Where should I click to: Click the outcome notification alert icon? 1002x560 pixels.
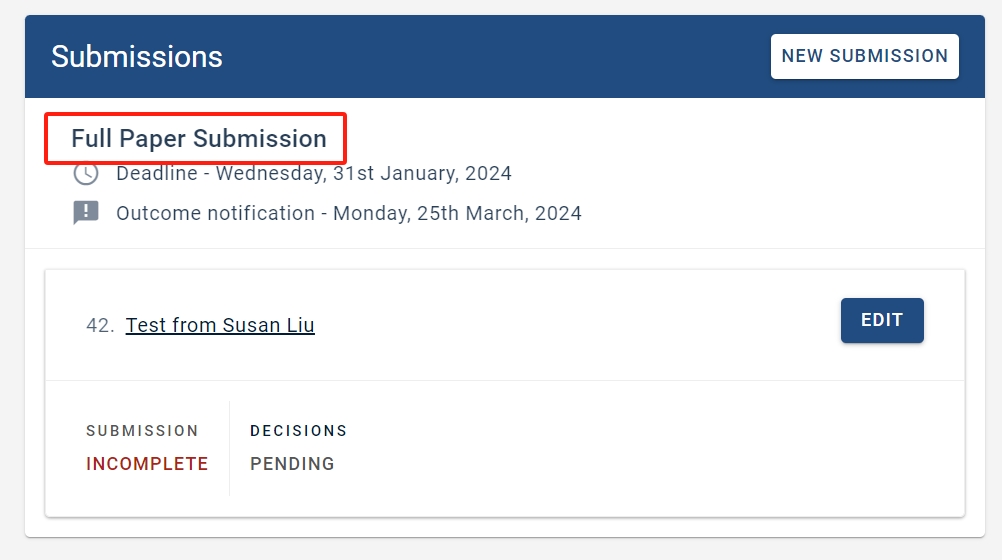pos(86,213)
